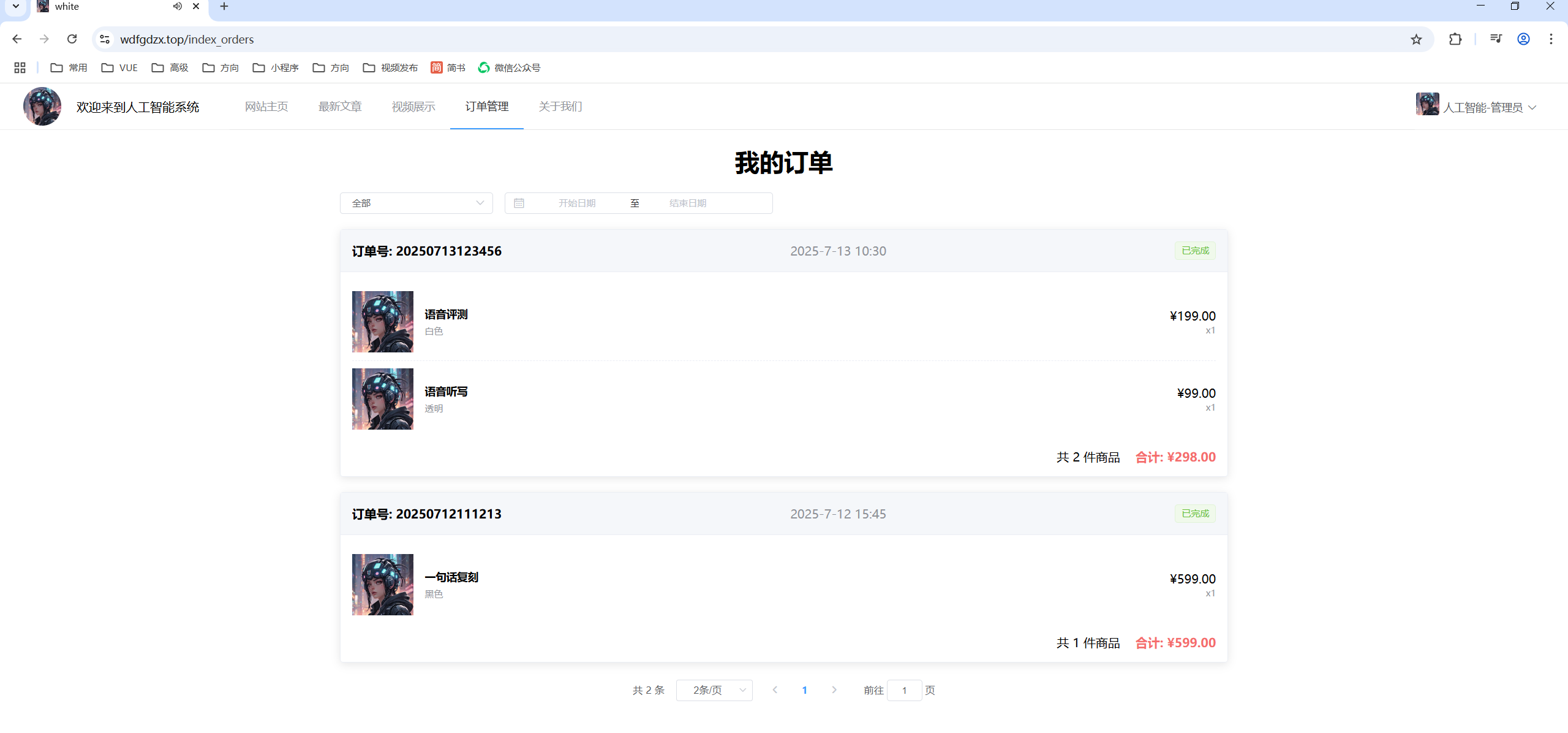Click the 开始日期 date field
This screenshot has width=1568, height=733.
pyautogui.click(x=577, y=203)
